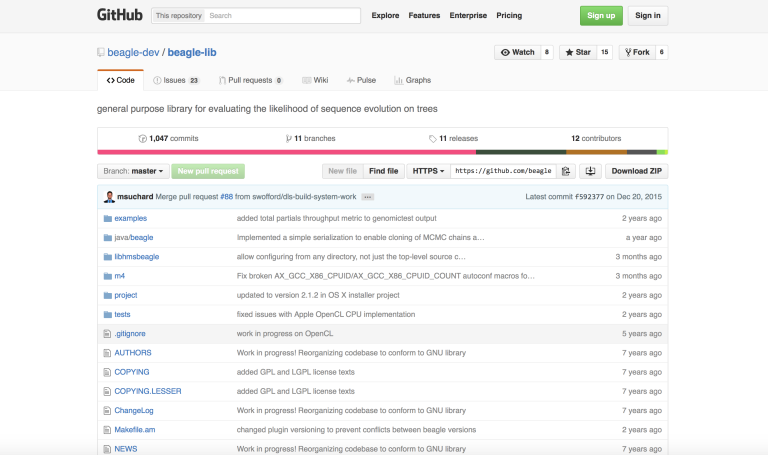The image size is (768, 455).
Task: Open the NEWS file link
Action: click(x=126, y=449)
